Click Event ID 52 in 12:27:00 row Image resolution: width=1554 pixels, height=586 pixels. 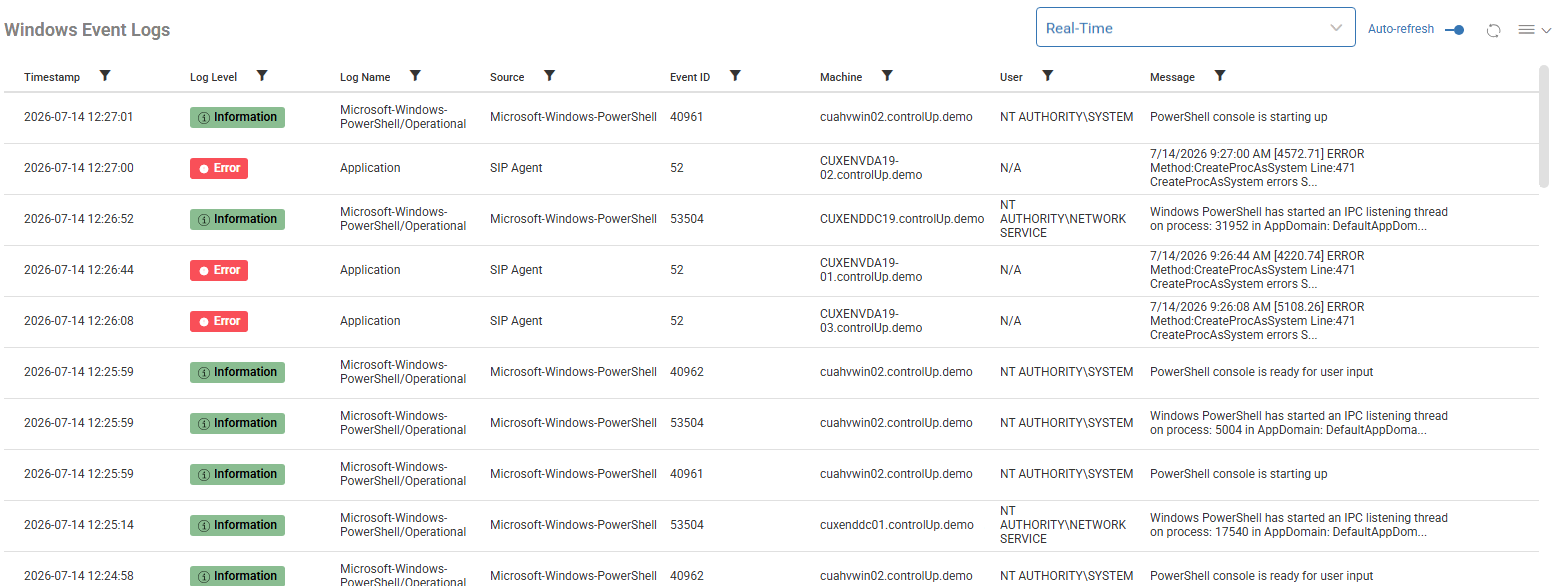677,168
